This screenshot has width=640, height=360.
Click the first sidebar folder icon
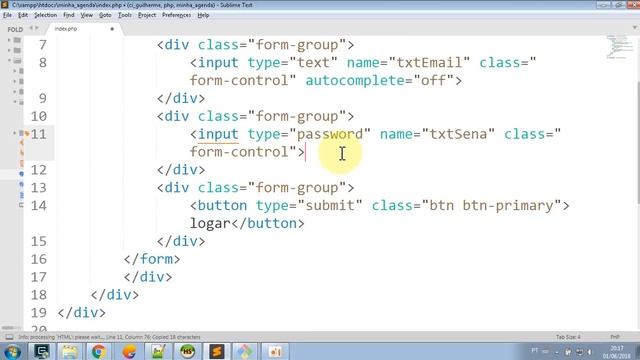(x=17, y=40)
